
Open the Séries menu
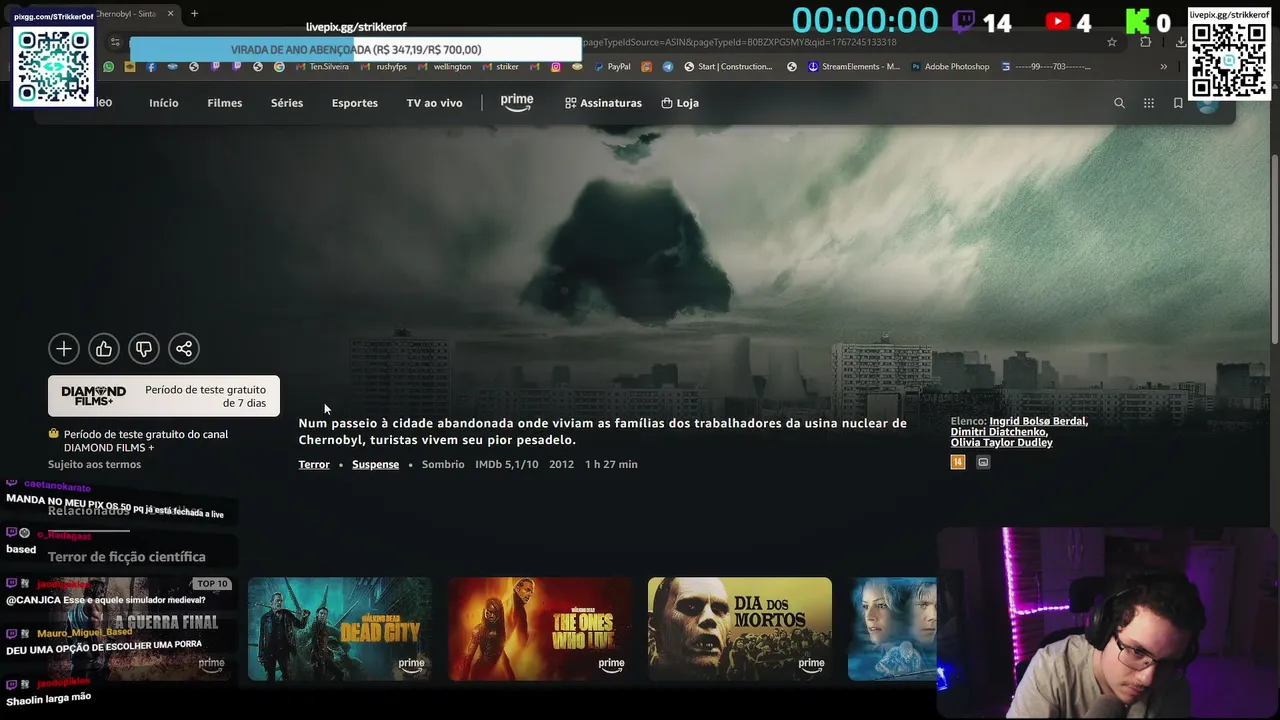pyautogui.click(x=287, y=103)
